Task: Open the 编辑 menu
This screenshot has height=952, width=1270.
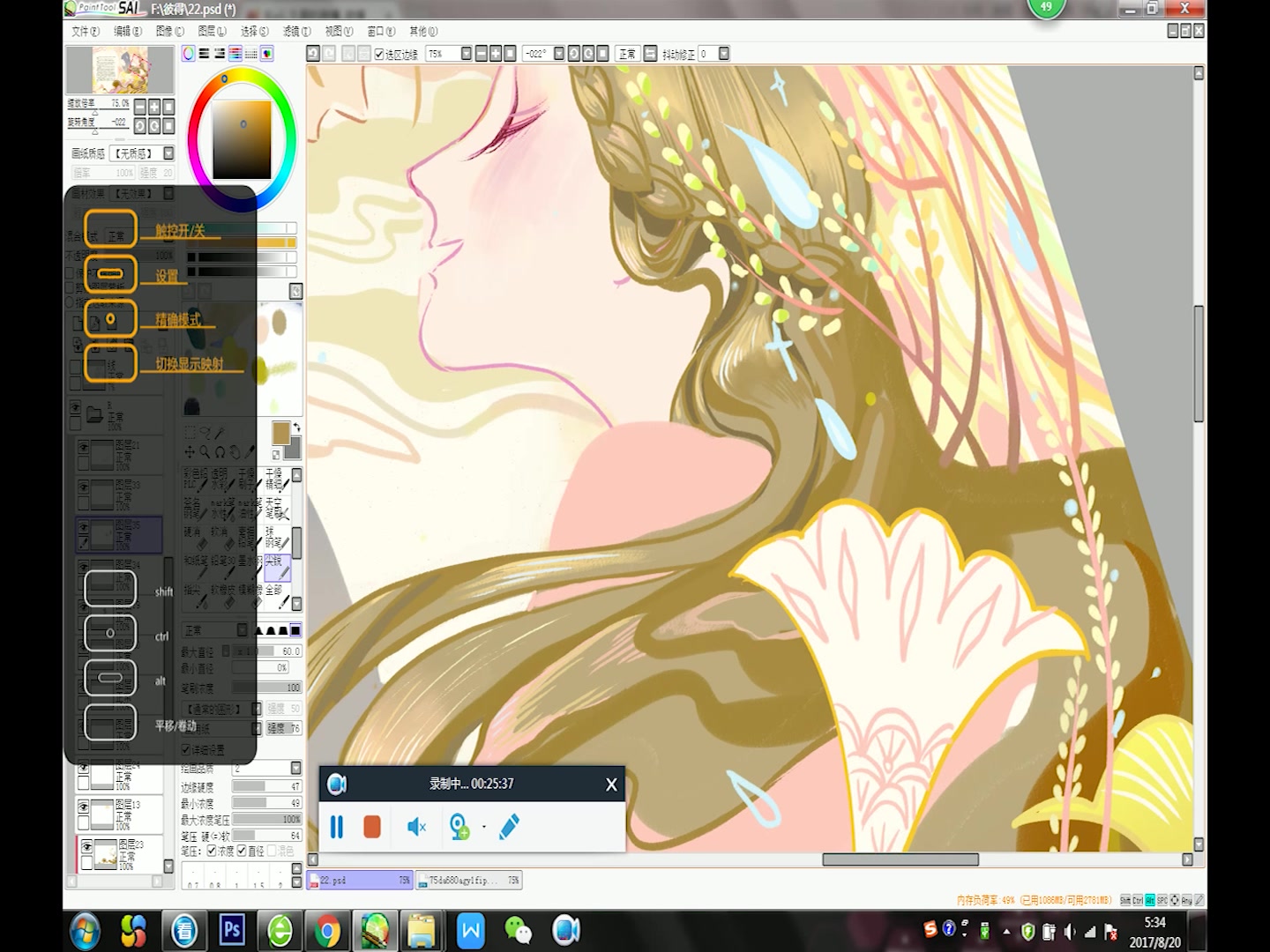Action: tap(127, 31)
